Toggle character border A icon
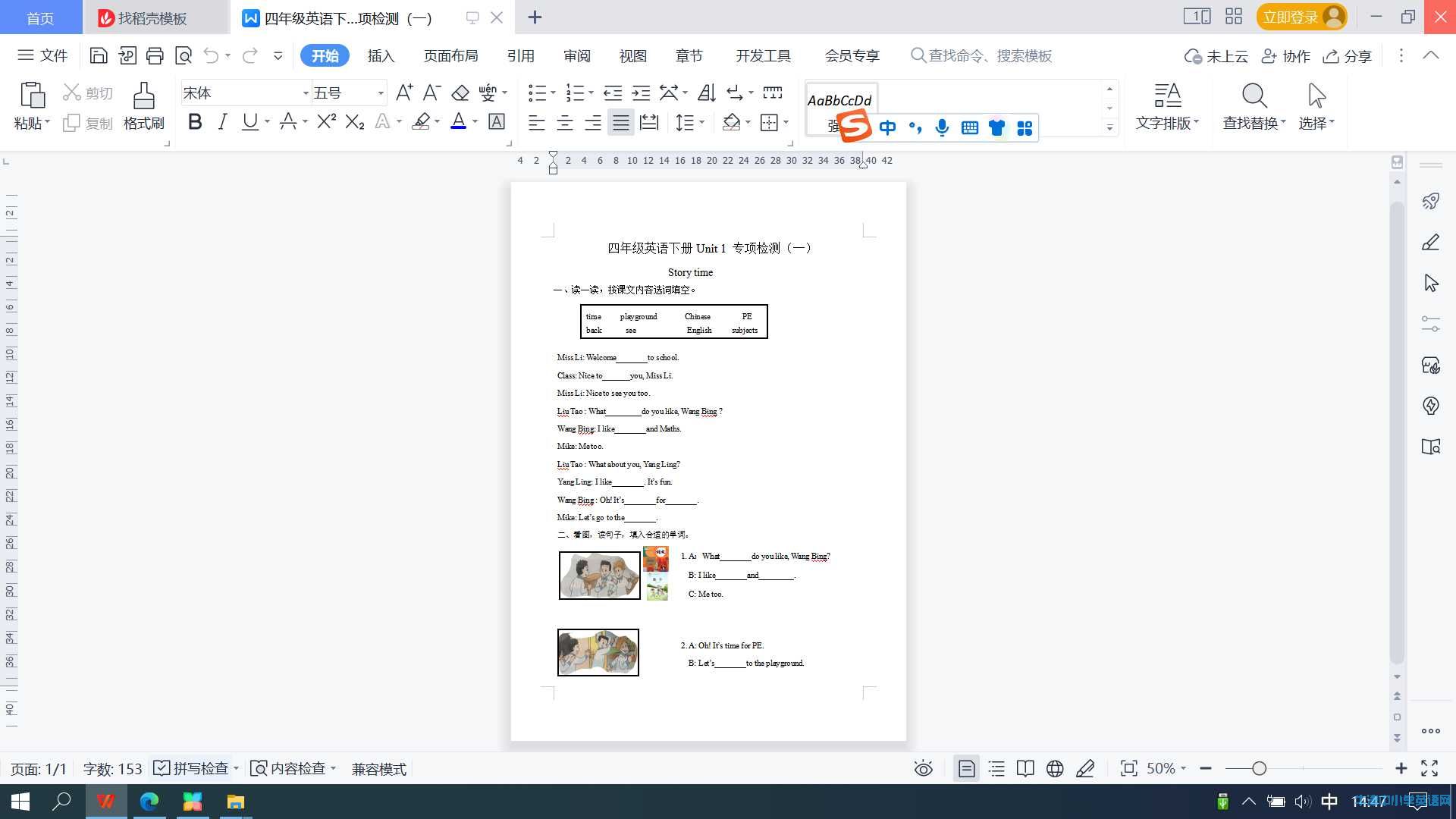Viewport: 1456px width, 819px height. (x=497, y=121)
